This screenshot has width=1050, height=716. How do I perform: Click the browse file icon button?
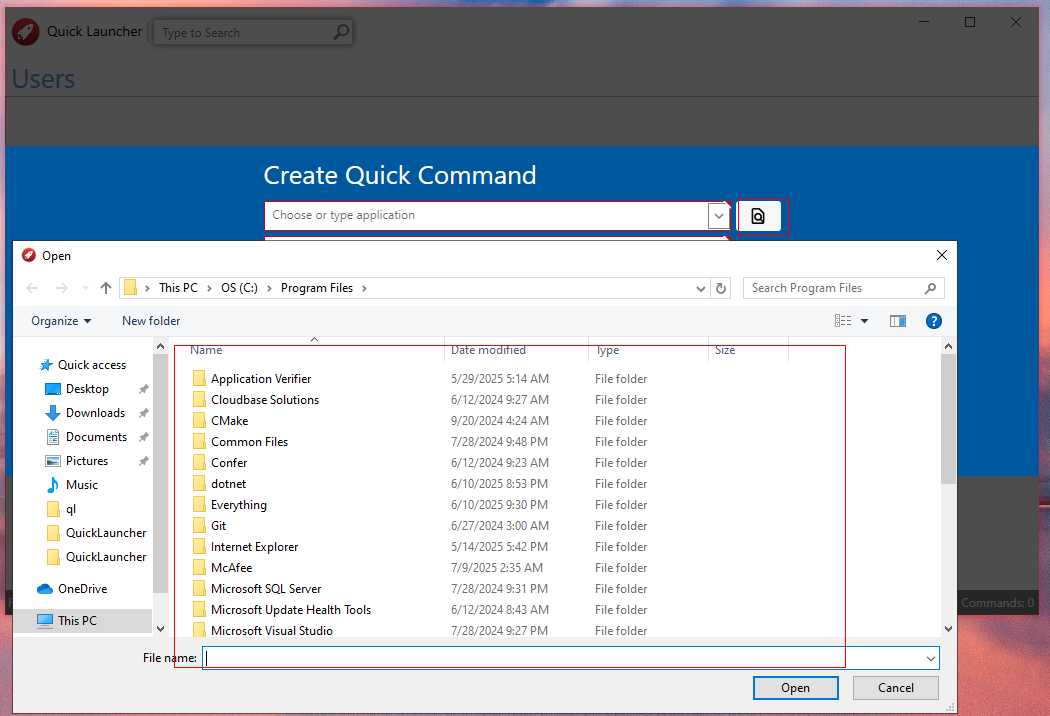coord(758,216)
